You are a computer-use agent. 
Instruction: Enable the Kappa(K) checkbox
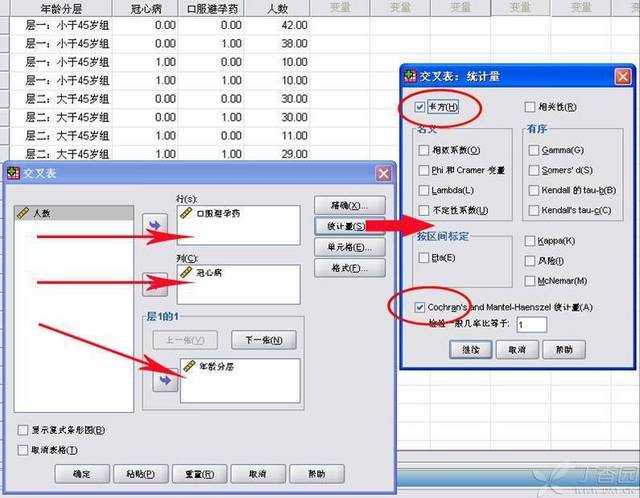pyautogui.click(x=532, y=241)
